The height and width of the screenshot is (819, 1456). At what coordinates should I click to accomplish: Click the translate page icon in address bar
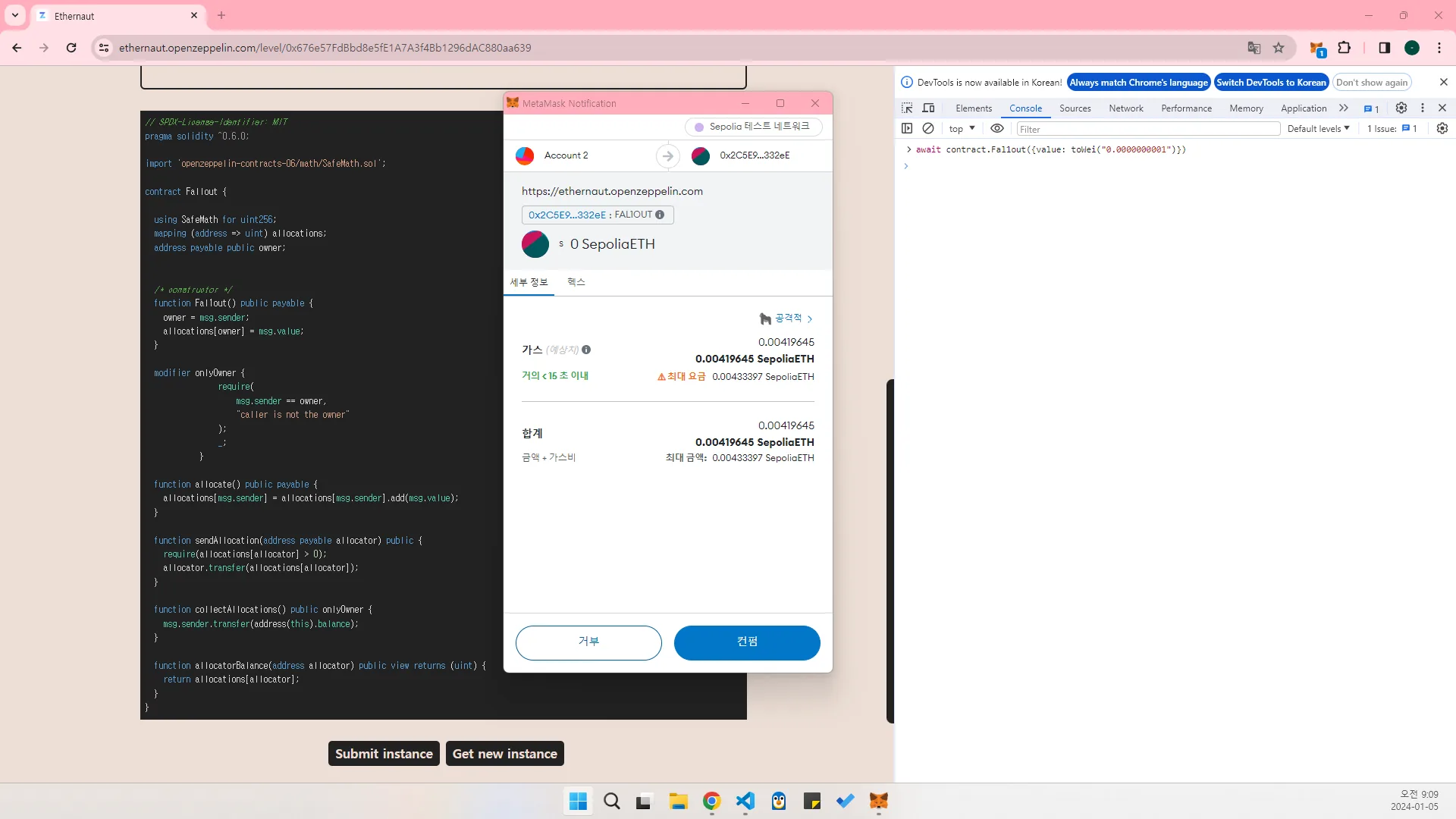(1254, 48)
